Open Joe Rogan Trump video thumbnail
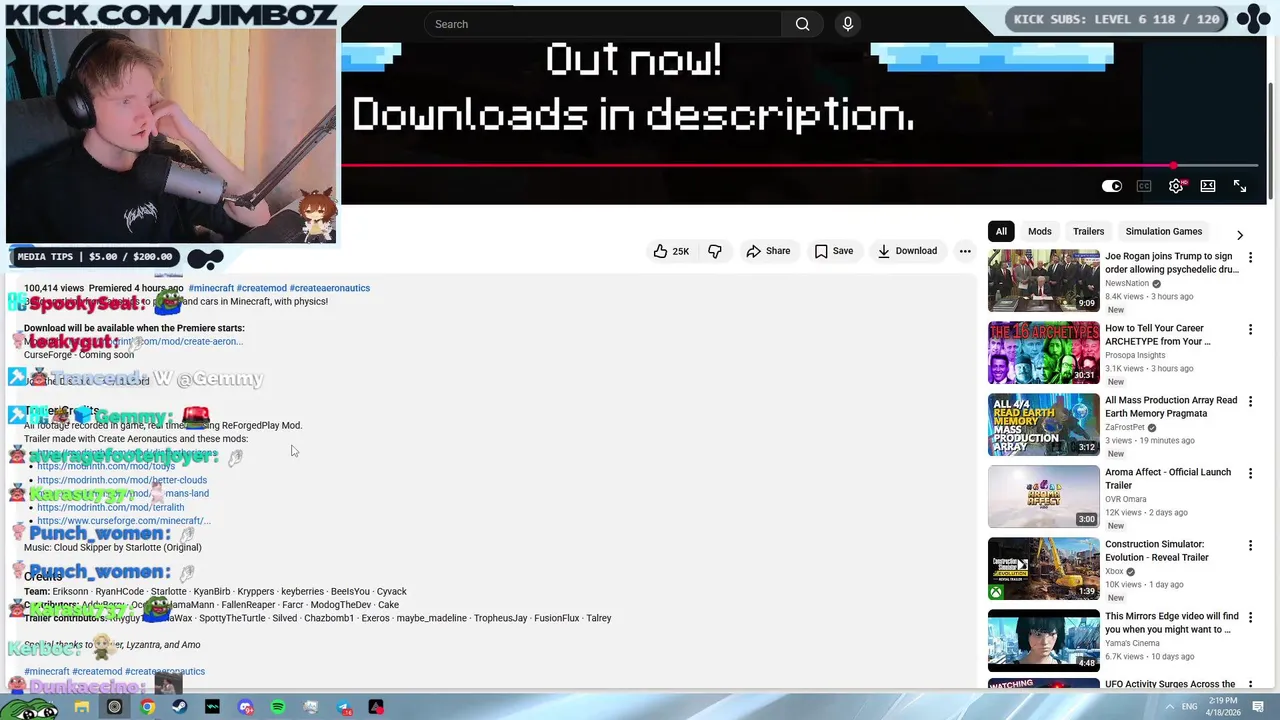The height and width of the screenshot is (720, 1280). click(x=1043, y=280)
